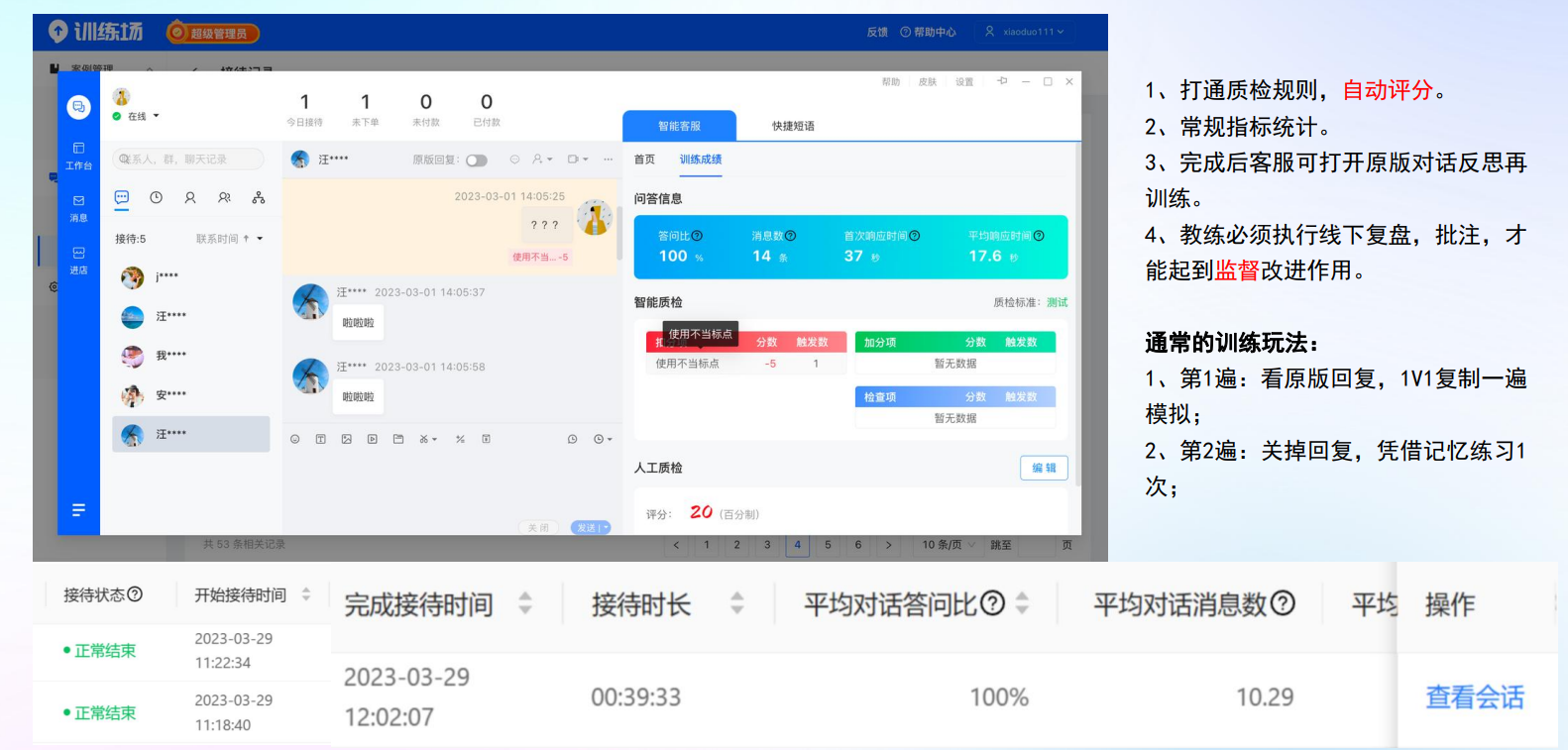
Task: Open the 皮肤 skin menu
Action: 928,82
